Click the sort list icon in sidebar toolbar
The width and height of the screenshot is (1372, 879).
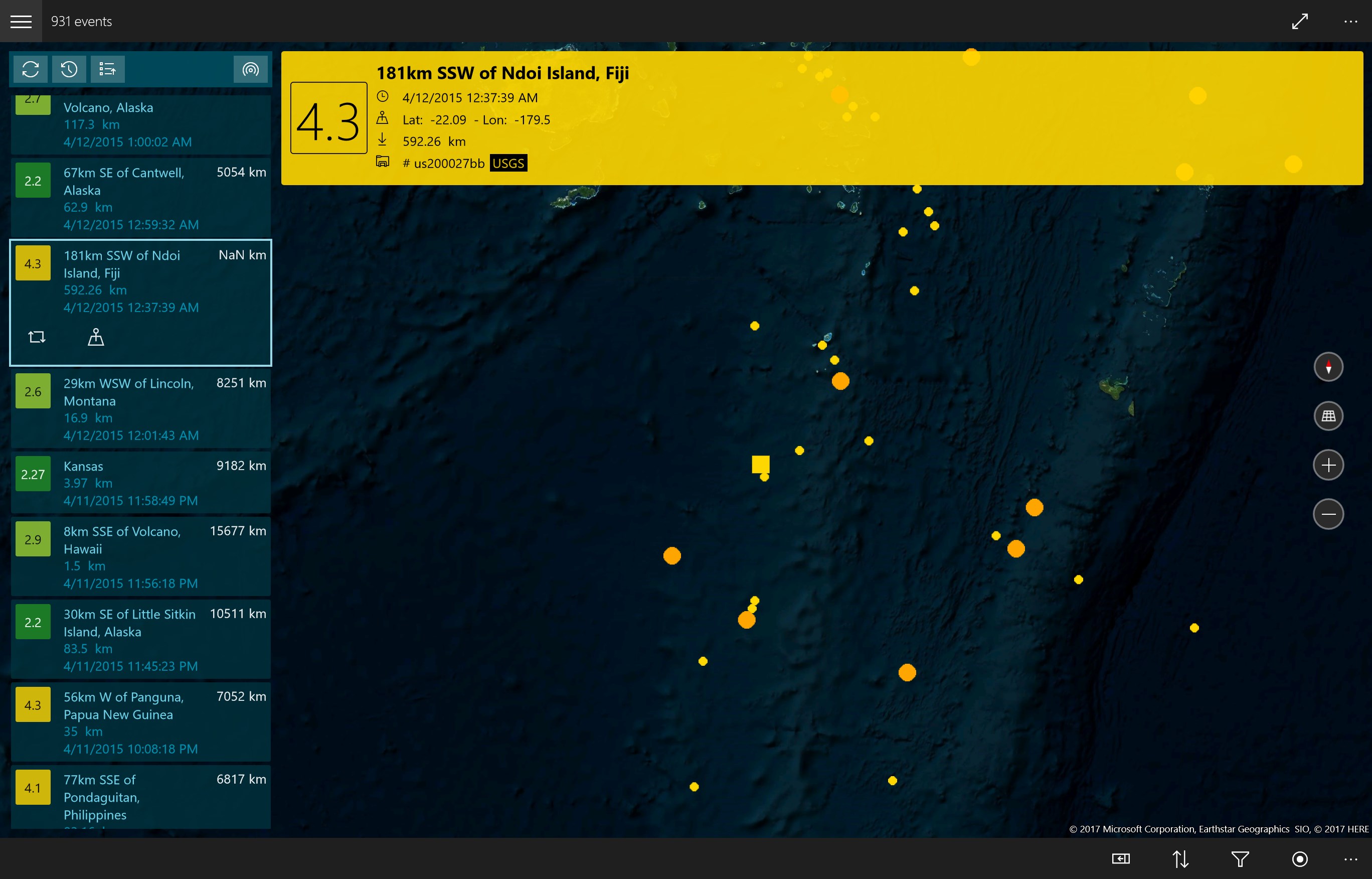coord(108,69)
